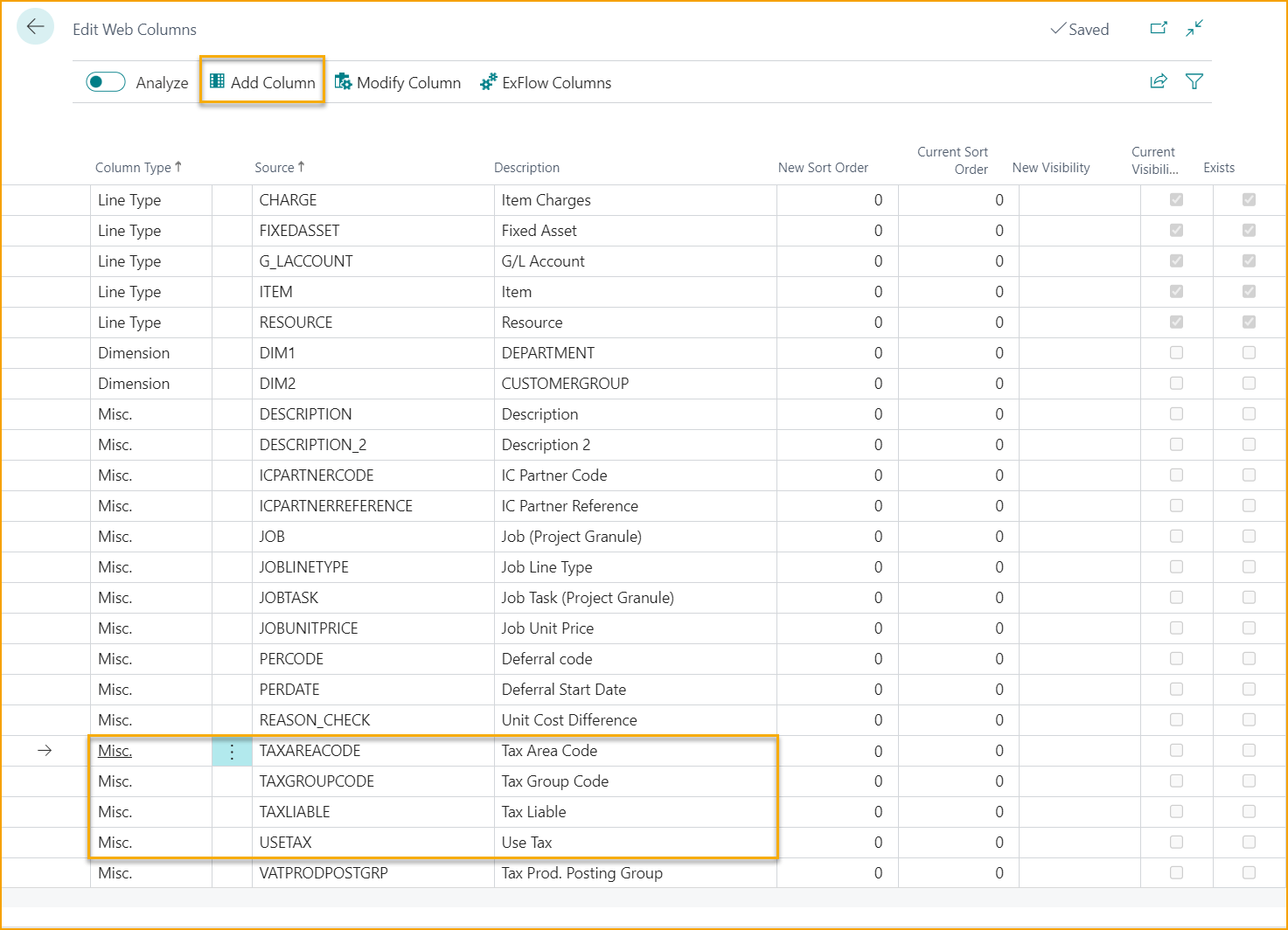
Task: Select the Misc. link on TAXAREACODE row
Action: pos(115,750)
